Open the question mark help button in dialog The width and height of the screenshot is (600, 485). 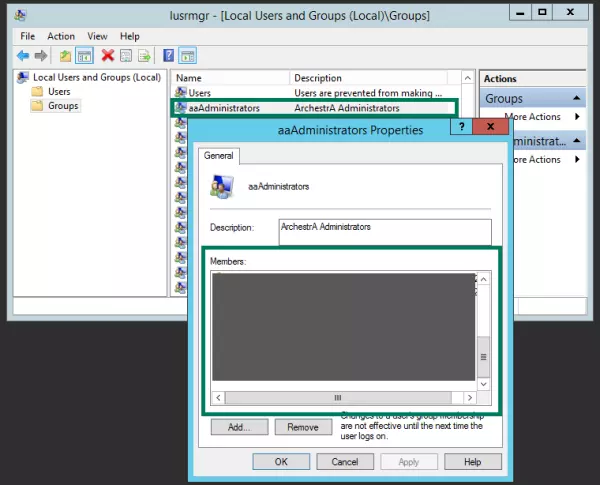(x=460, y=129)
